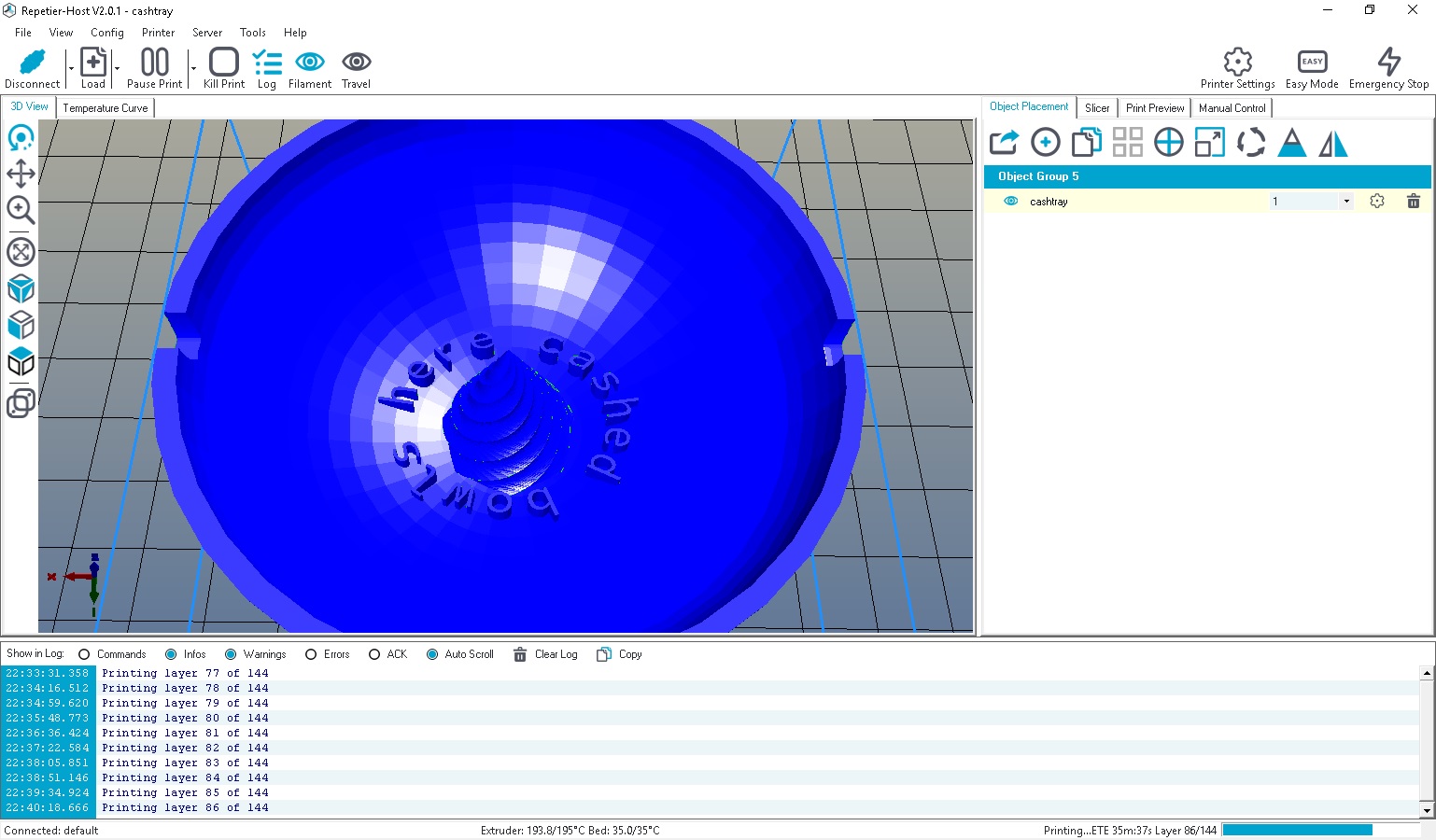Click the rotate object icon
This screenshot has height=840, width=1436.
[1251, 143]
